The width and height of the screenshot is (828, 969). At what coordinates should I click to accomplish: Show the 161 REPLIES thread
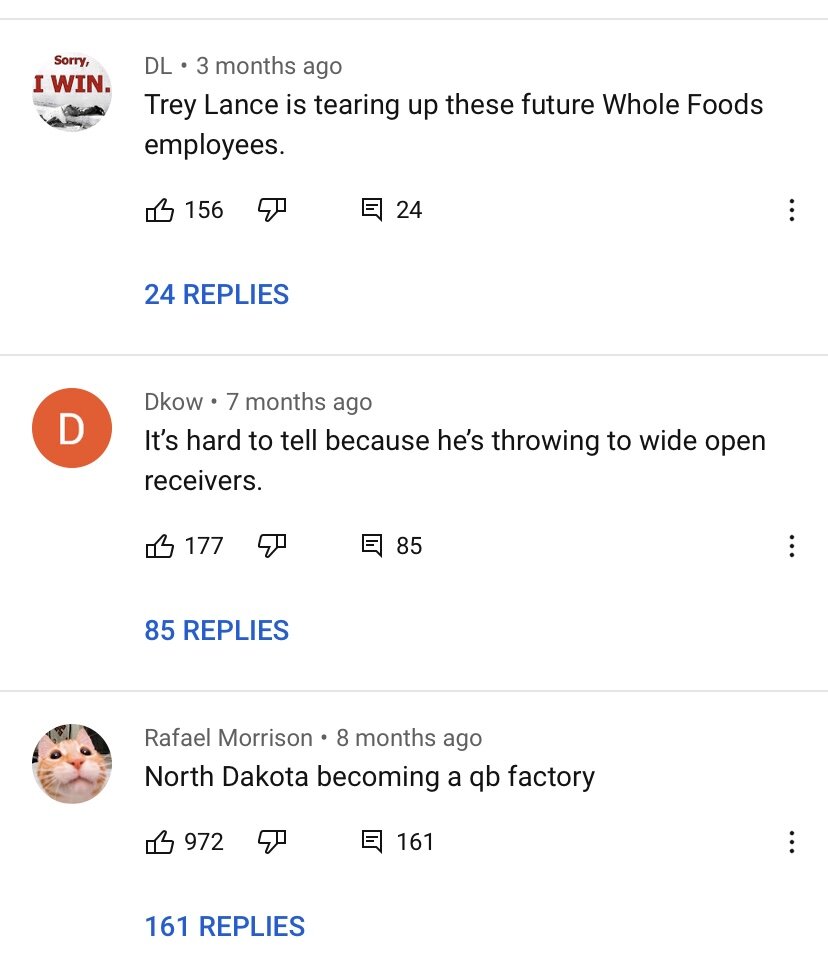pos(225,927)
